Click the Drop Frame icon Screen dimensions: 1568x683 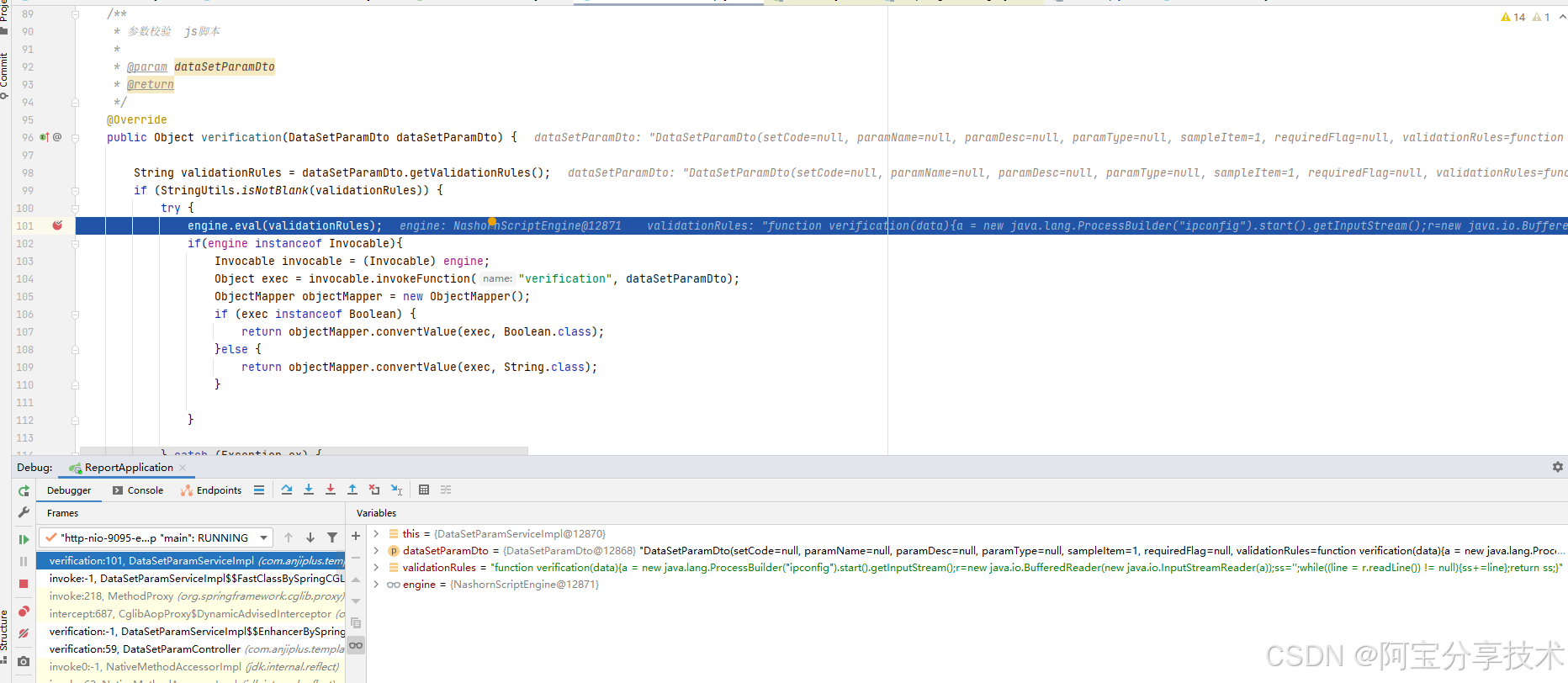(x=374, y=490)
